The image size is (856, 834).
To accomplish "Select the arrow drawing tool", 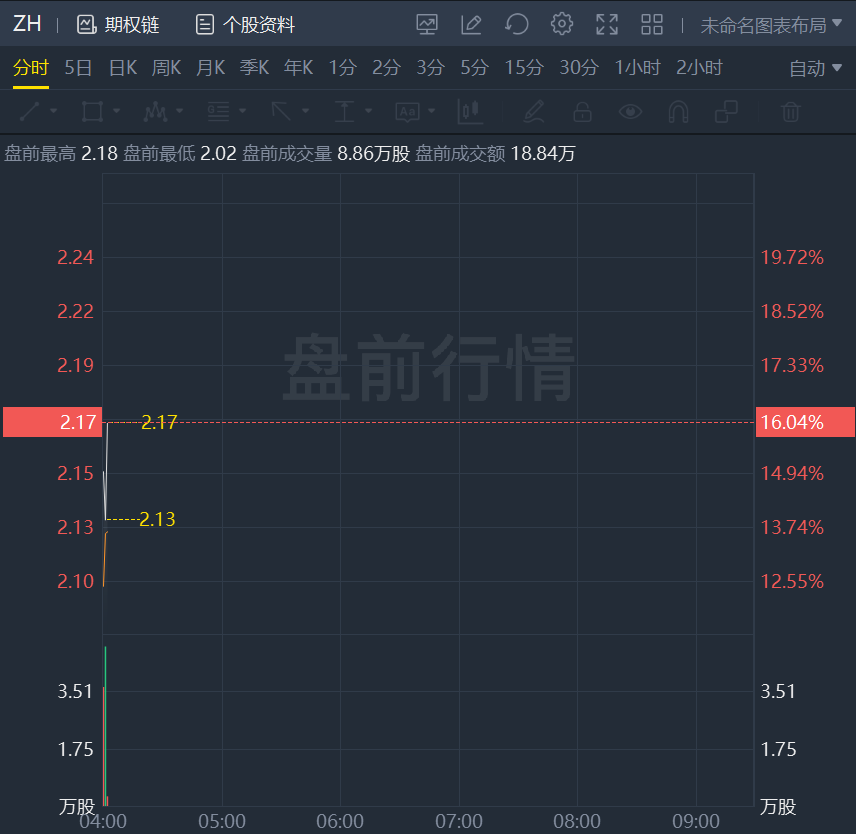I will pos(281,111).
